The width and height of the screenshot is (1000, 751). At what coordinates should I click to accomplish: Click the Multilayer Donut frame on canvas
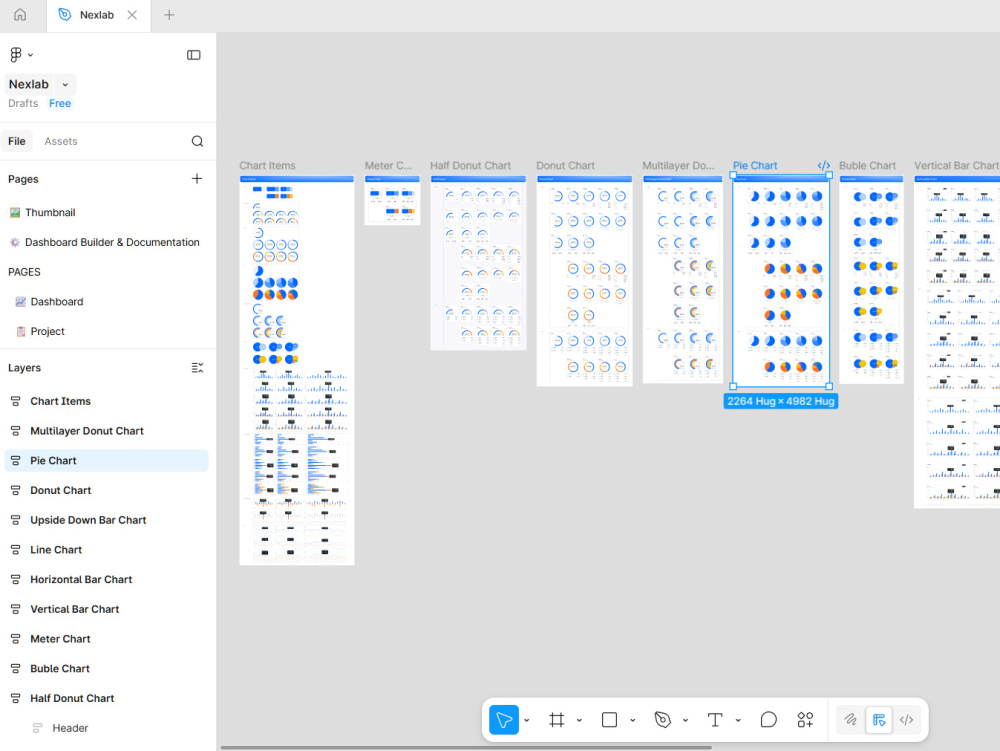click(682, 279)
